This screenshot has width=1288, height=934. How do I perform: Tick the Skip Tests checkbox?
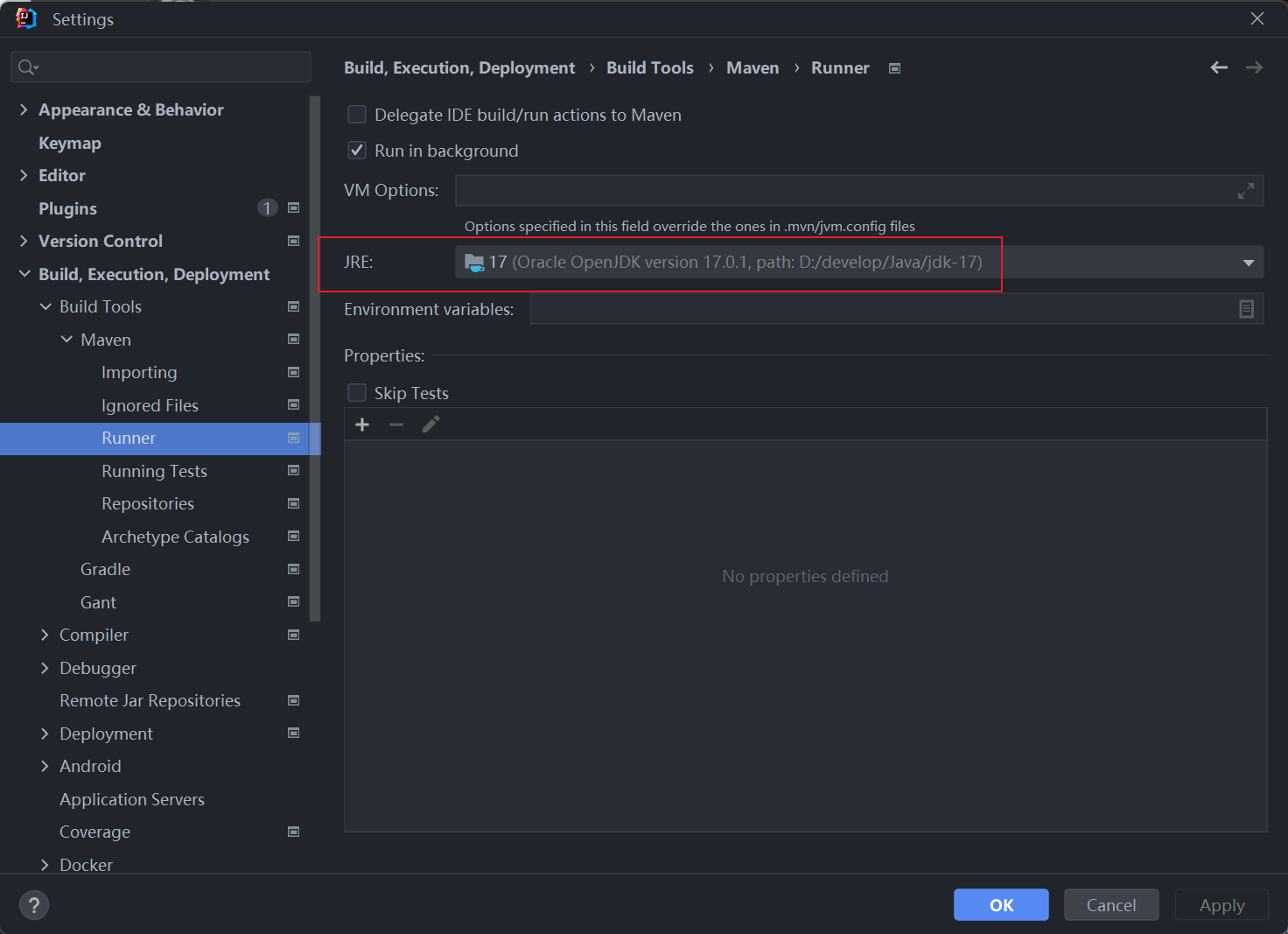pos(357,393)
